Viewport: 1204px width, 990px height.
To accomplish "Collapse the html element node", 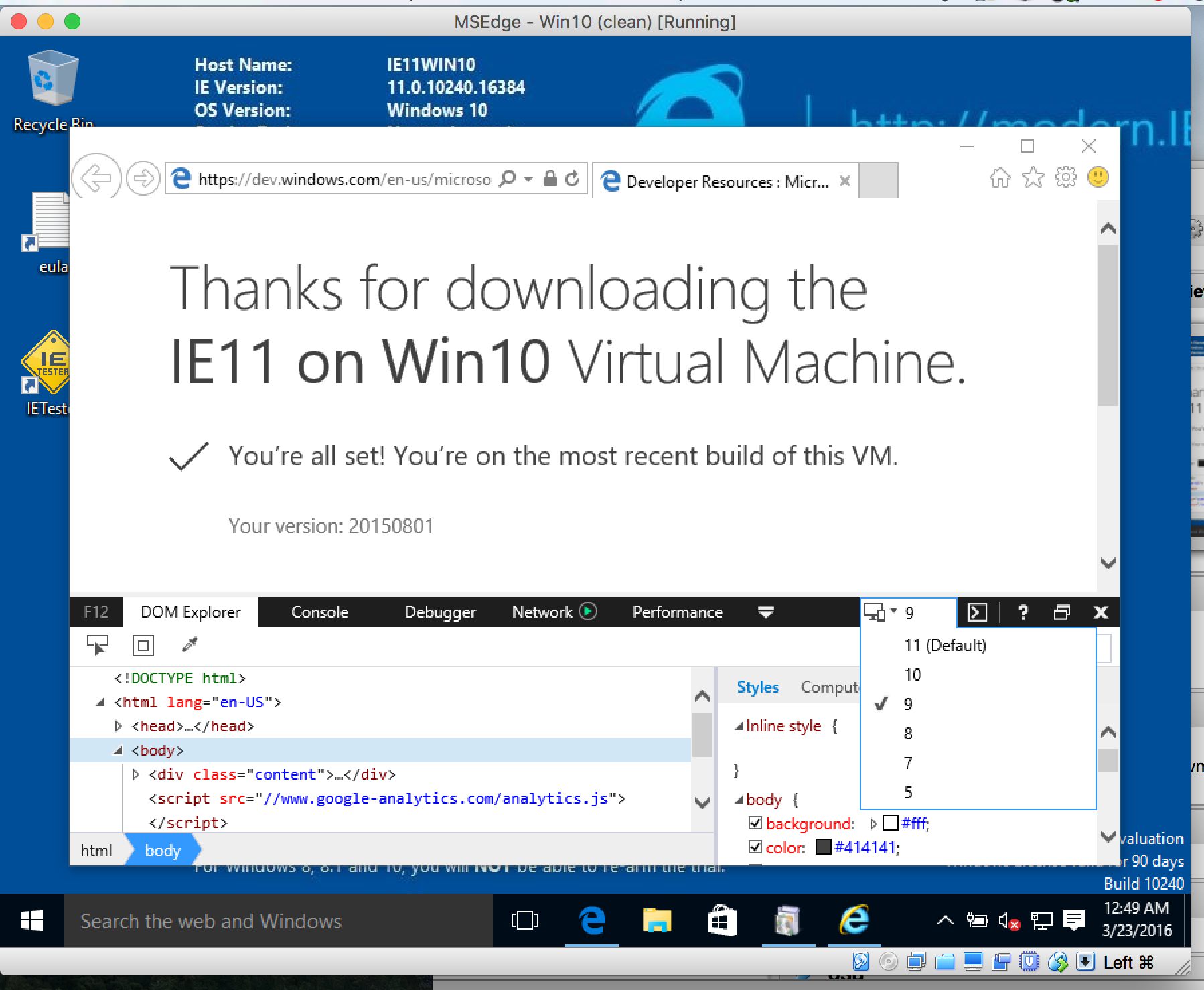I will click(x=101, y=702).
